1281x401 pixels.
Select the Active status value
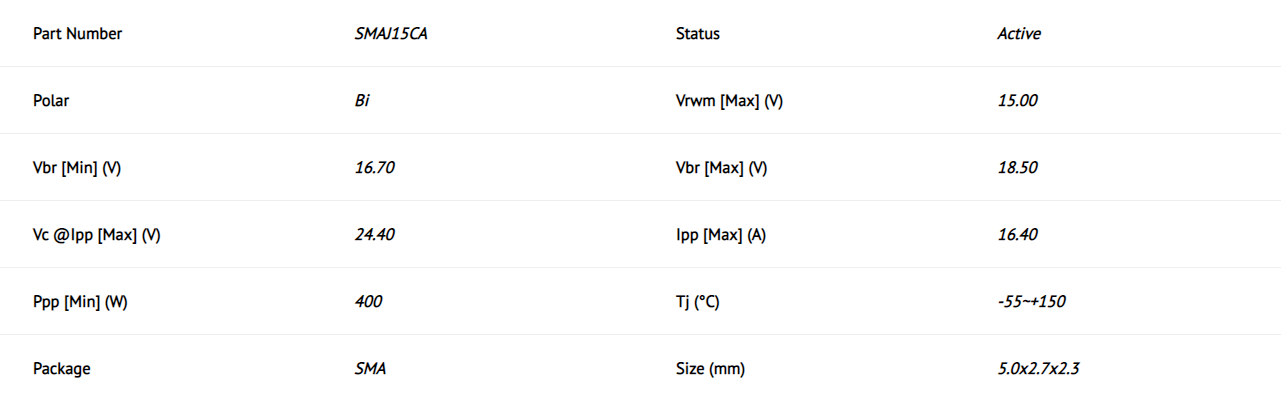(x=1019, y=34)
